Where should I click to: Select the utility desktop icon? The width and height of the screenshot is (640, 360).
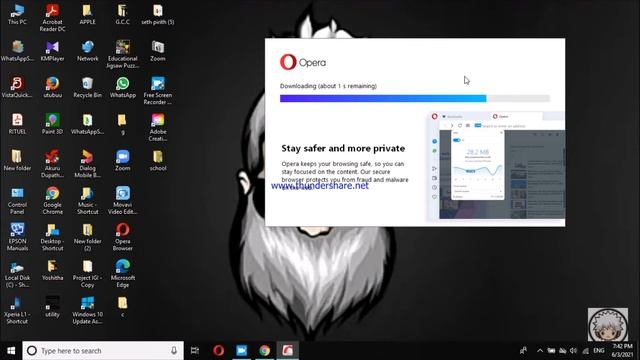point(52,307)
